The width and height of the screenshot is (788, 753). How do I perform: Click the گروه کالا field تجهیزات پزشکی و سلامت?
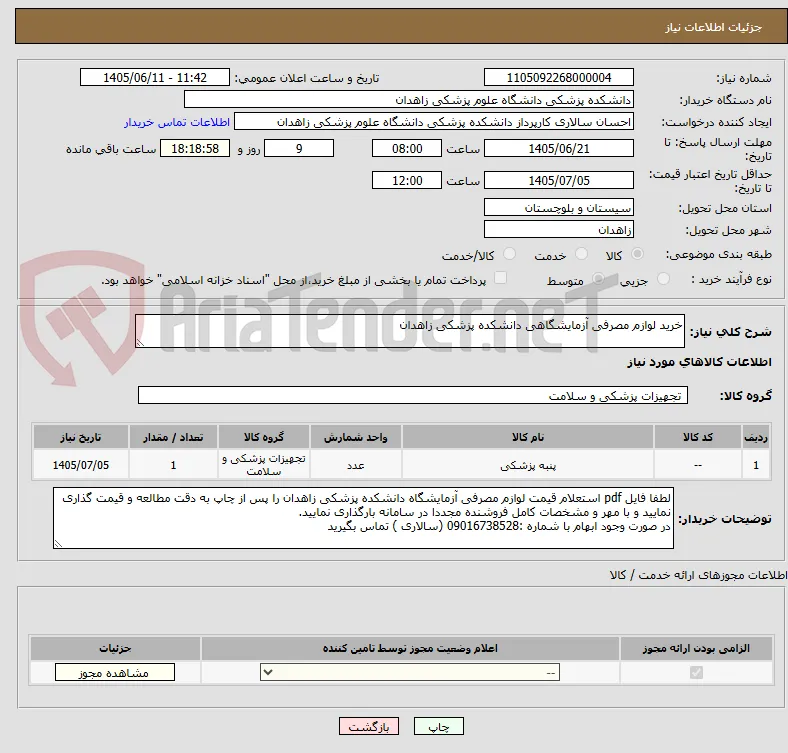[x=413, y=395]
